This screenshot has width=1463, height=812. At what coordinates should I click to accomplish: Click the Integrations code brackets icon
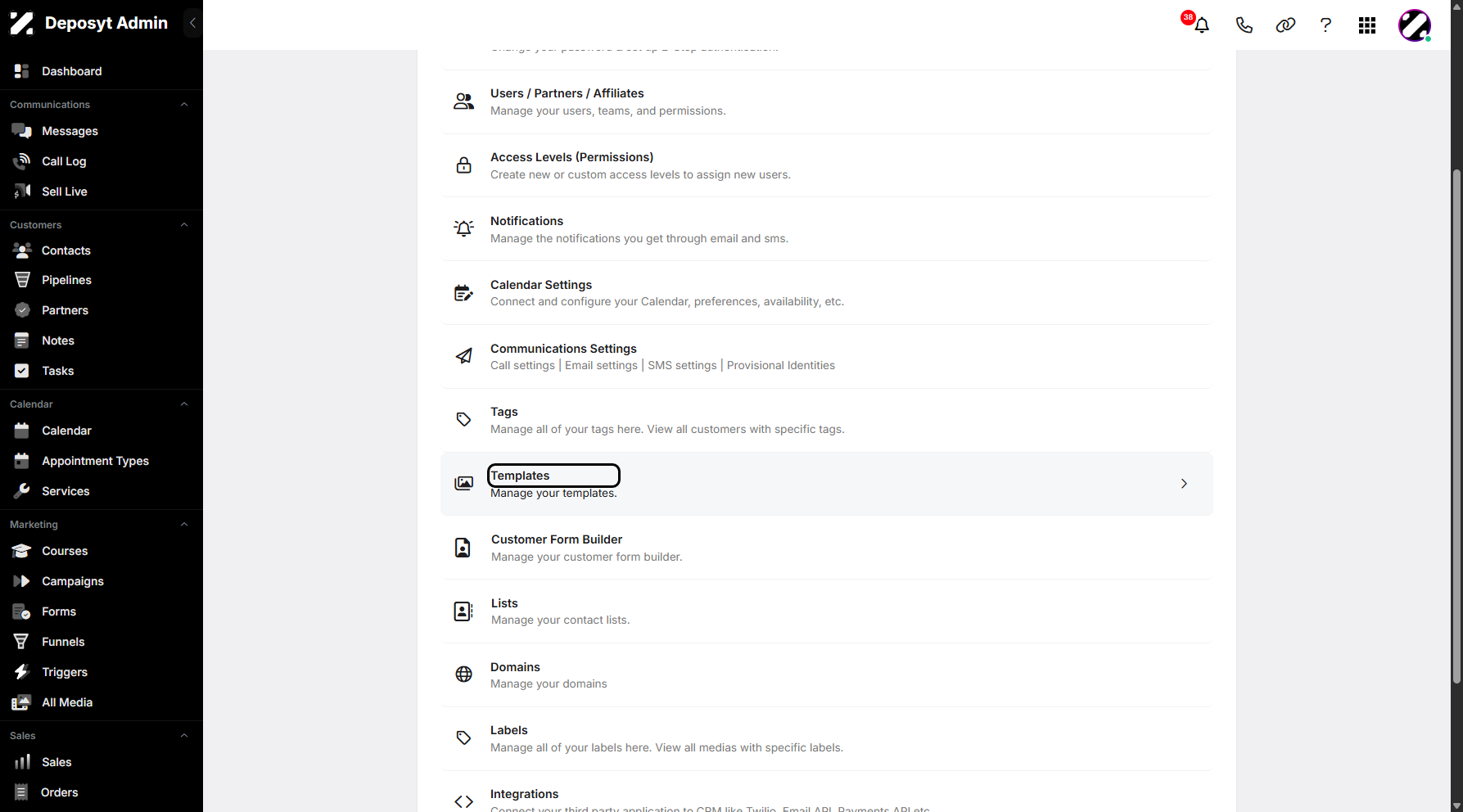coord(463,801)
